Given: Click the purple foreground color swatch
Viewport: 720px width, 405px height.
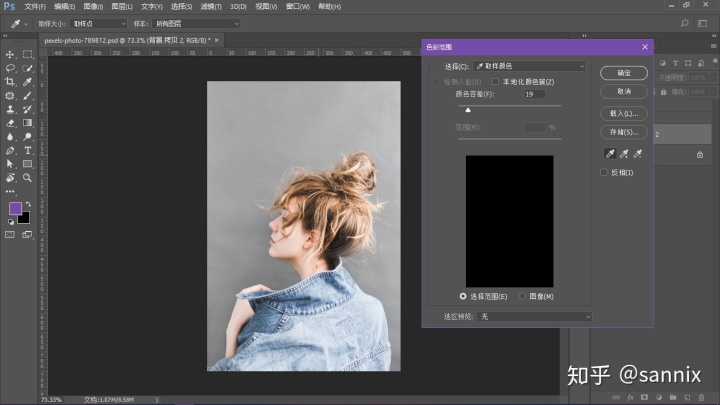Looking at the screenshot, I should click(15, 208).
